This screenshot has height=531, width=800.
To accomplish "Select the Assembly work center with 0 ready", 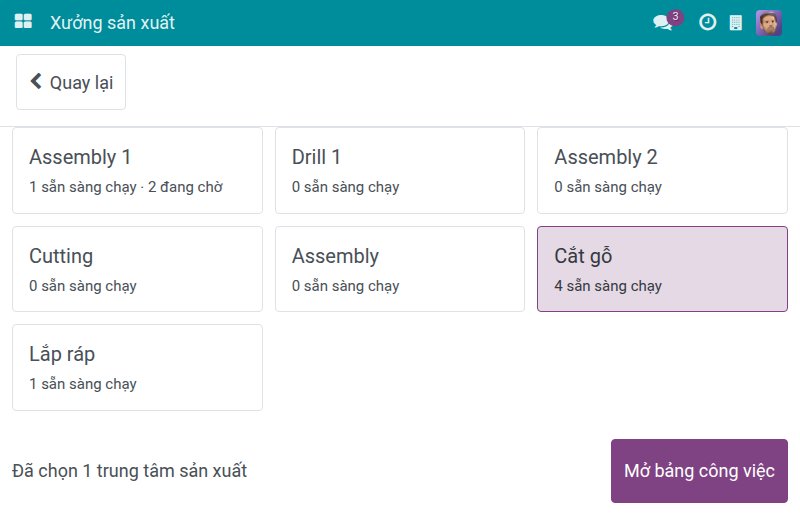I will [x=399, y=269].
